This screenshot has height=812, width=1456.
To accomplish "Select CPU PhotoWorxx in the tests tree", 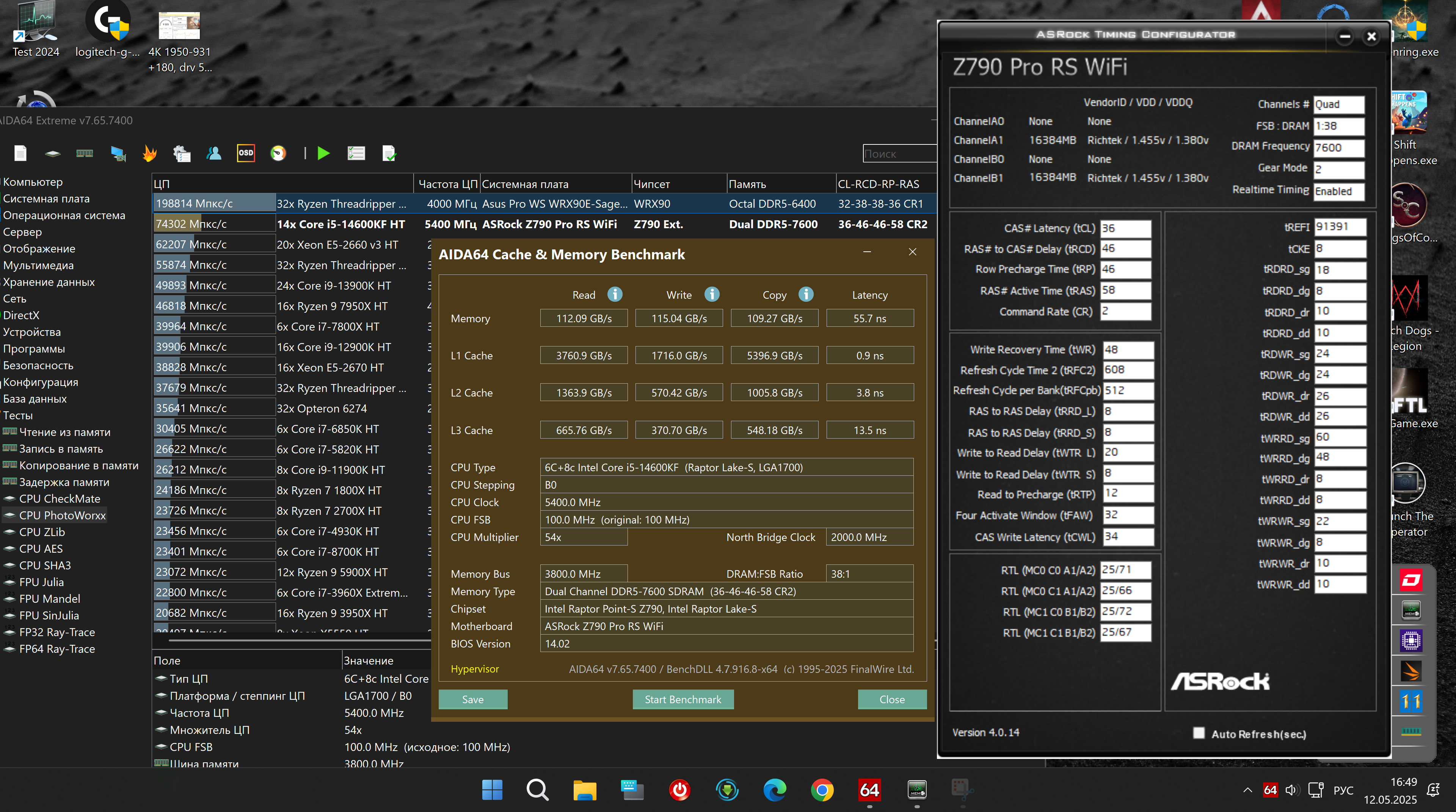I will [x=62, y=515].
